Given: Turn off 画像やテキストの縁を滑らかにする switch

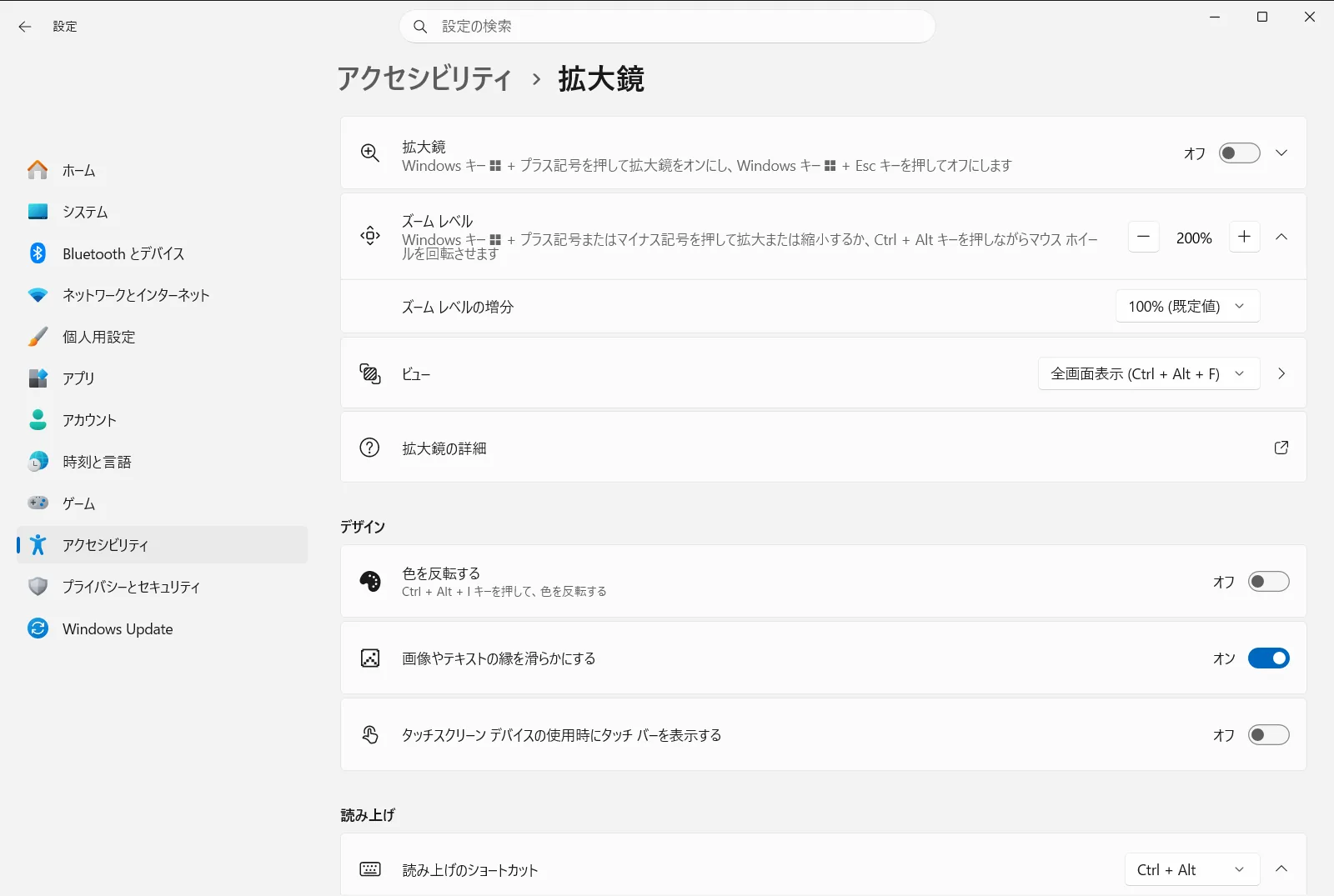Looking at the screenshot, I should 1268,658.
